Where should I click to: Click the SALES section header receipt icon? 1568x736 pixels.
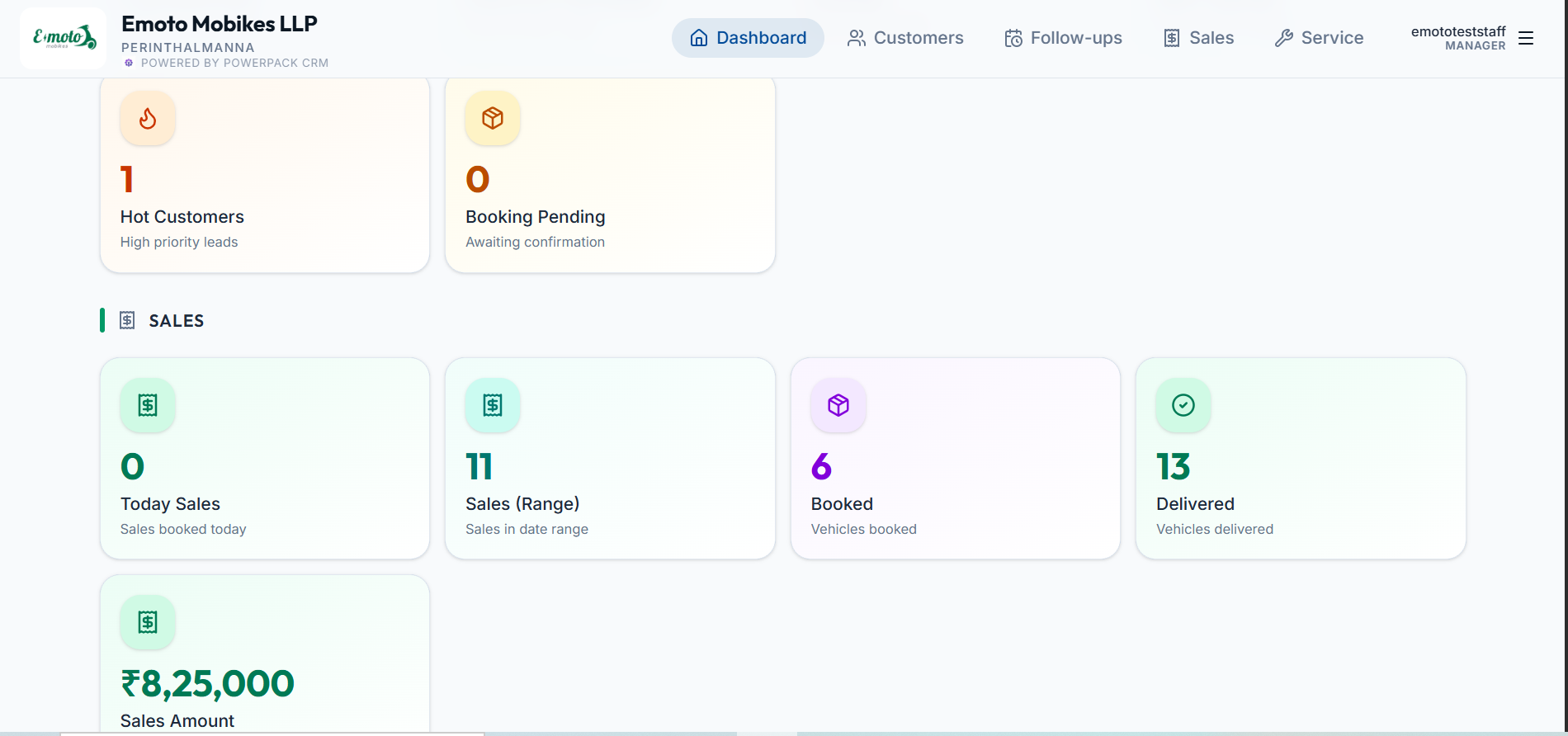(127, 320)
